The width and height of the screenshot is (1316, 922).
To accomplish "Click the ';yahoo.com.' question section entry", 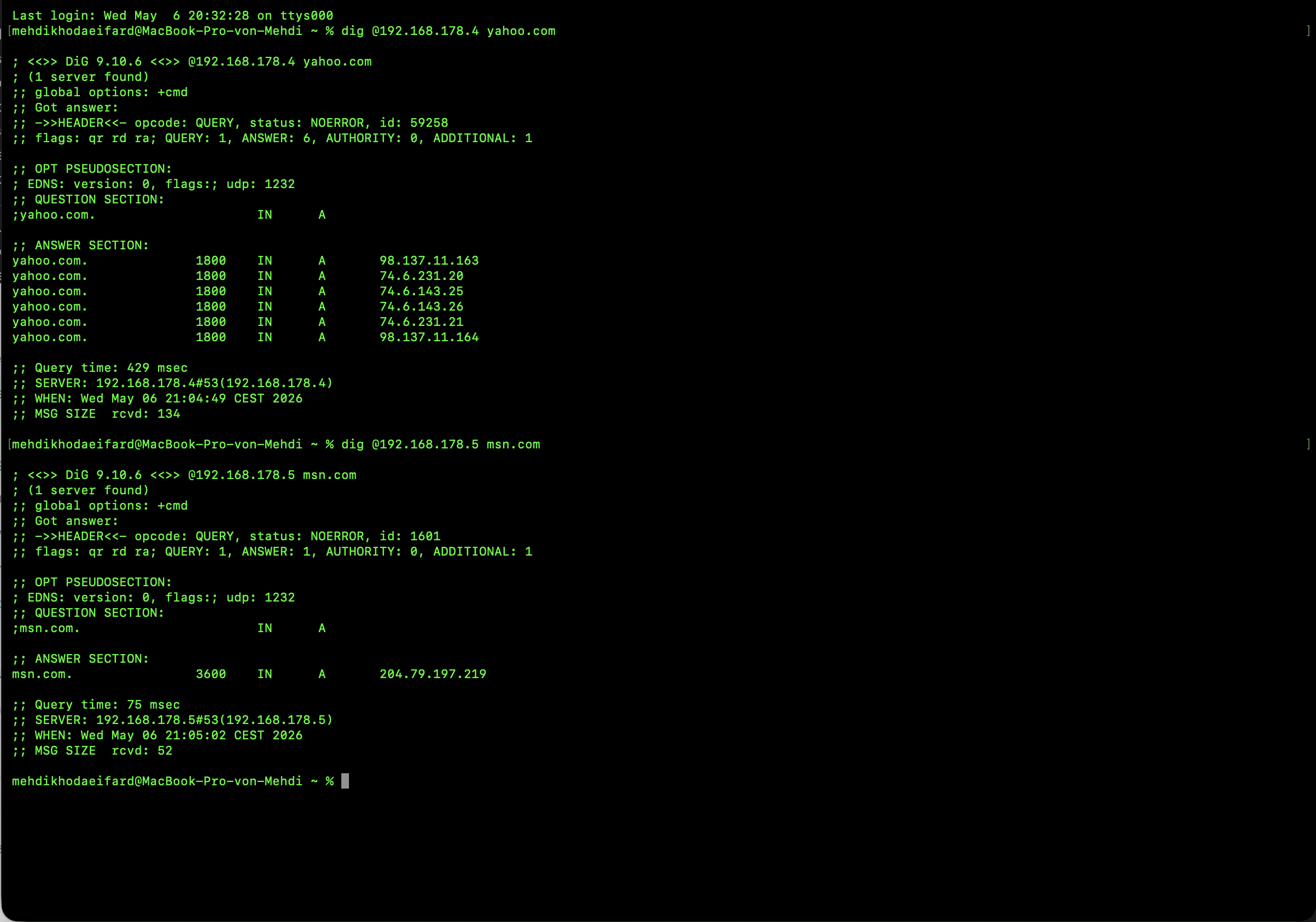I will pyautogui.click(x=54, y=215).
